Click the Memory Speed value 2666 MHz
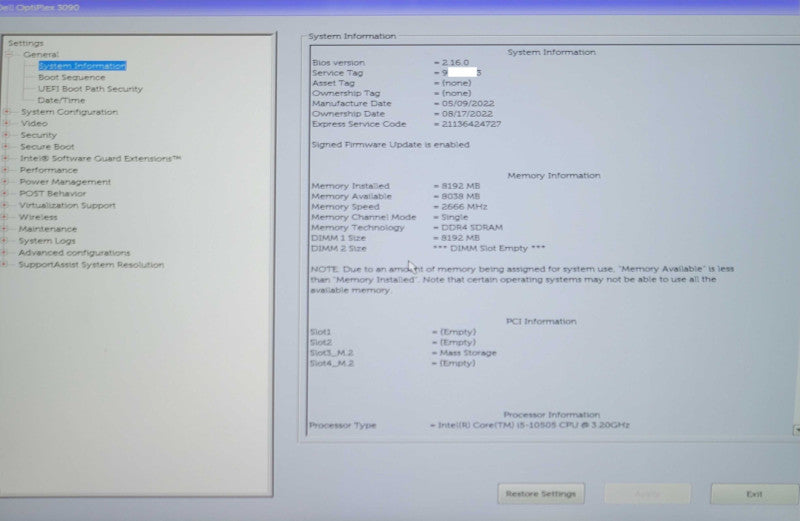The width and height of the screenshot is (800, 521). [464, 207]
